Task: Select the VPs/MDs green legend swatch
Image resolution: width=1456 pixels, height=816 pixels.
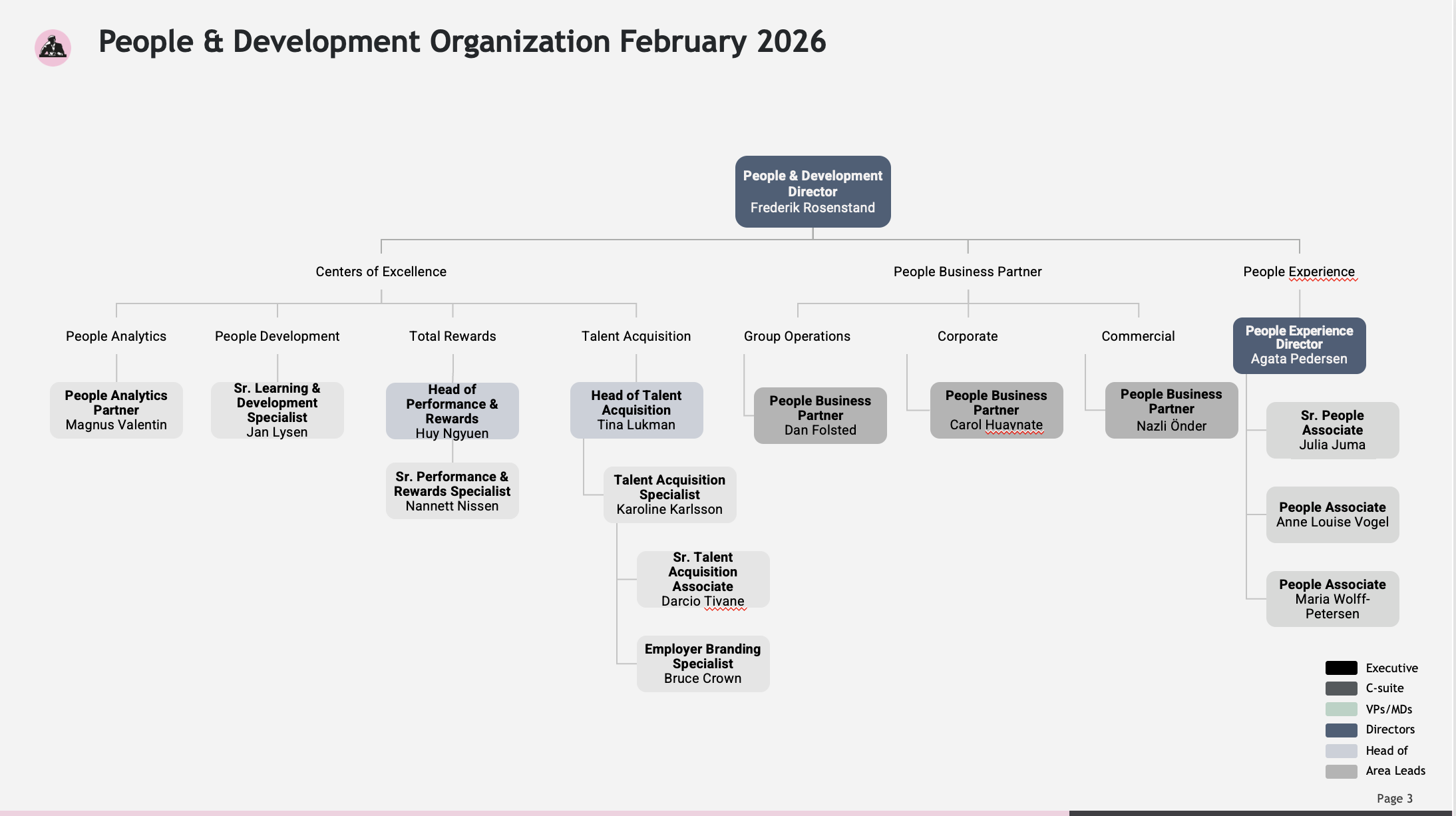Action: click(x=1341, y=709)
